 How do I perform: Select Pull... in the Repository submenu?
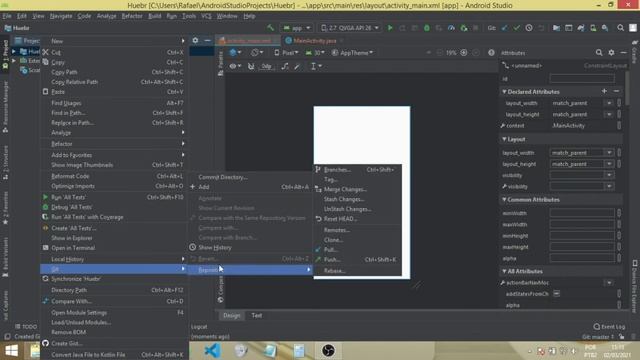tap(358, 250)
